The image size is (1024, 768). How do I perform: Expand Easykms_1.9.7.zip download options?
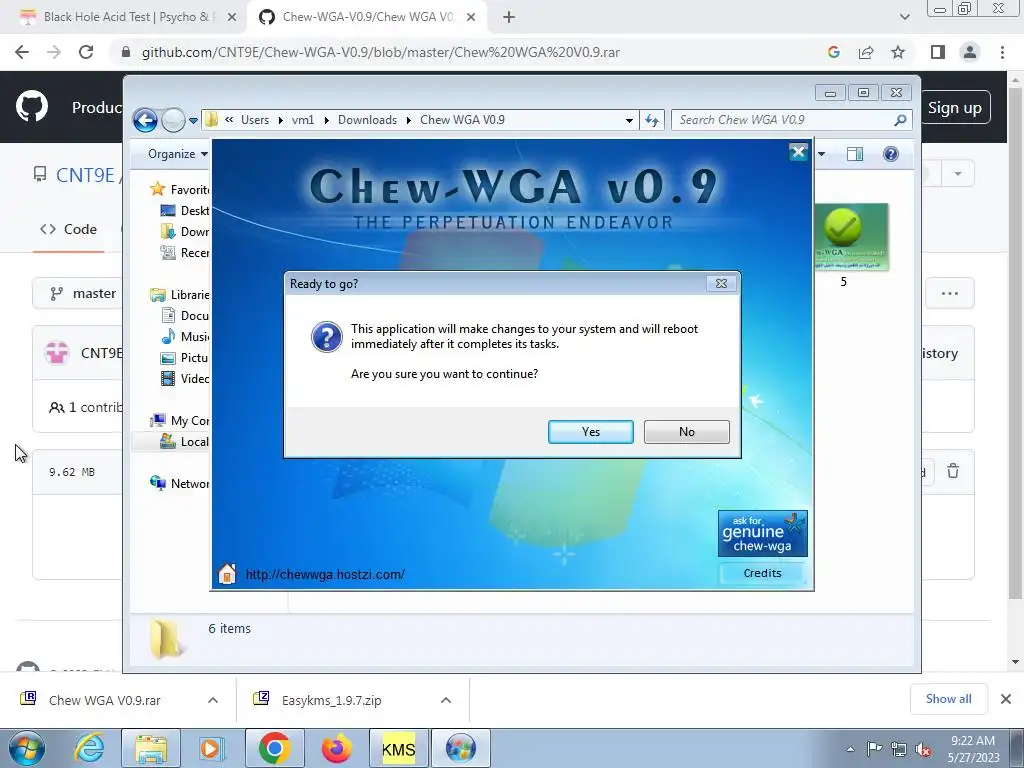(x=446, y=700)
